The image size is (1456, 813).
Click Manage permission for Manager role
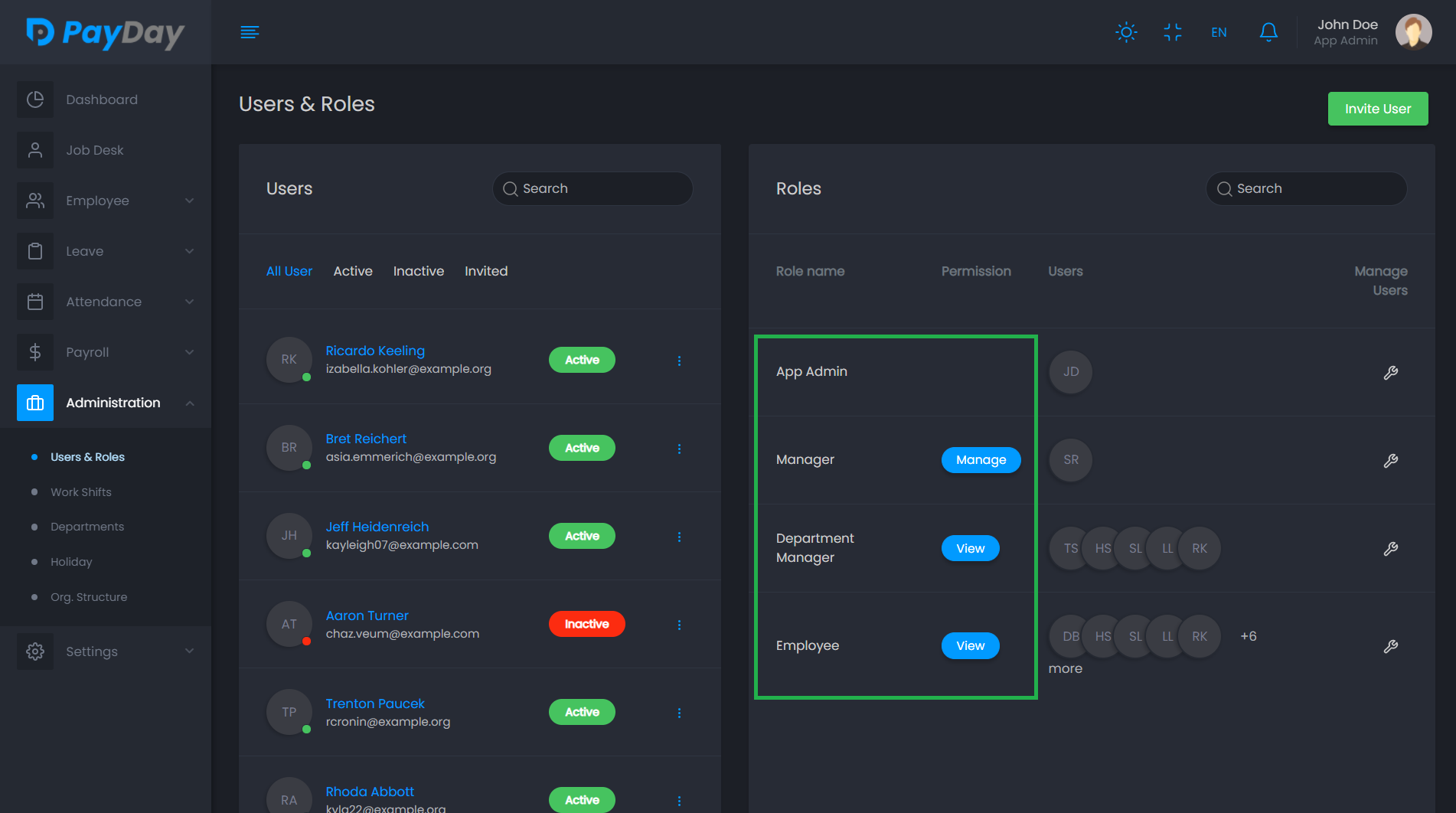(981, 460)
